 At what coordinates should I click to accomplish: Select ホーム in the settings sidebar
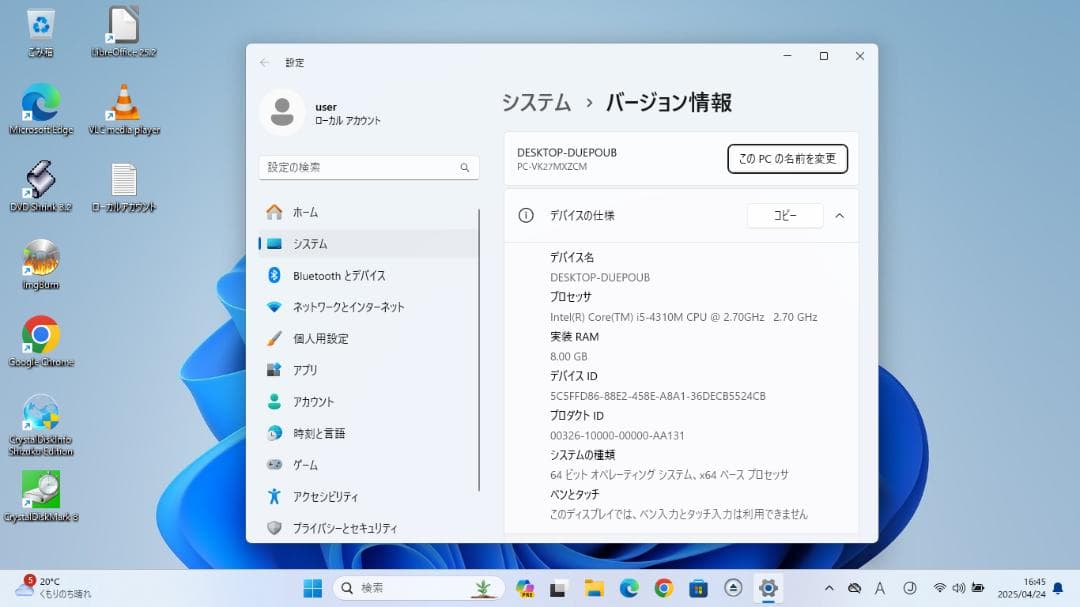[368, 212]
